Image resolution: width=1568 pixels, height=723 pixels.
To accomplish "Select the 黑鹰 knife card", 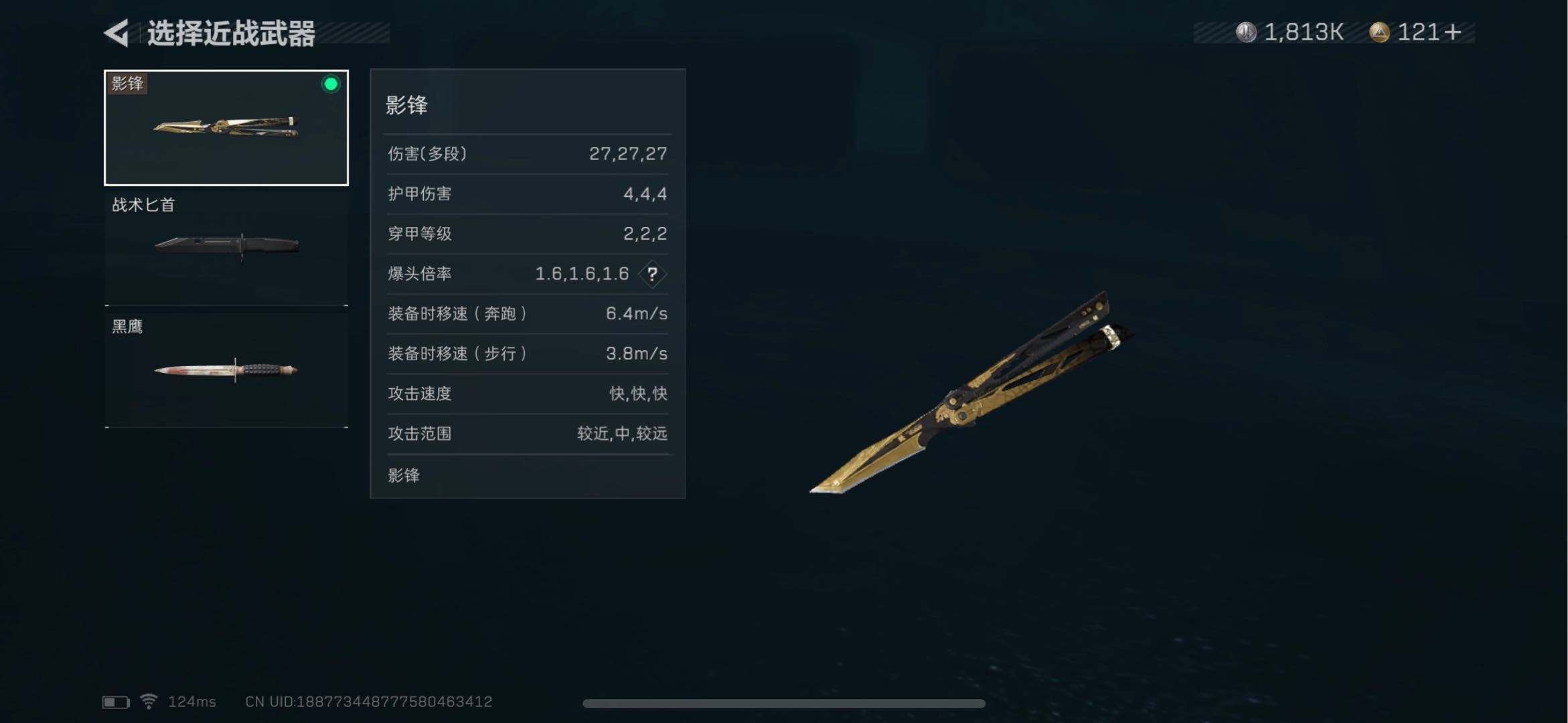I will pyautogui.click(x=226, y=370).
